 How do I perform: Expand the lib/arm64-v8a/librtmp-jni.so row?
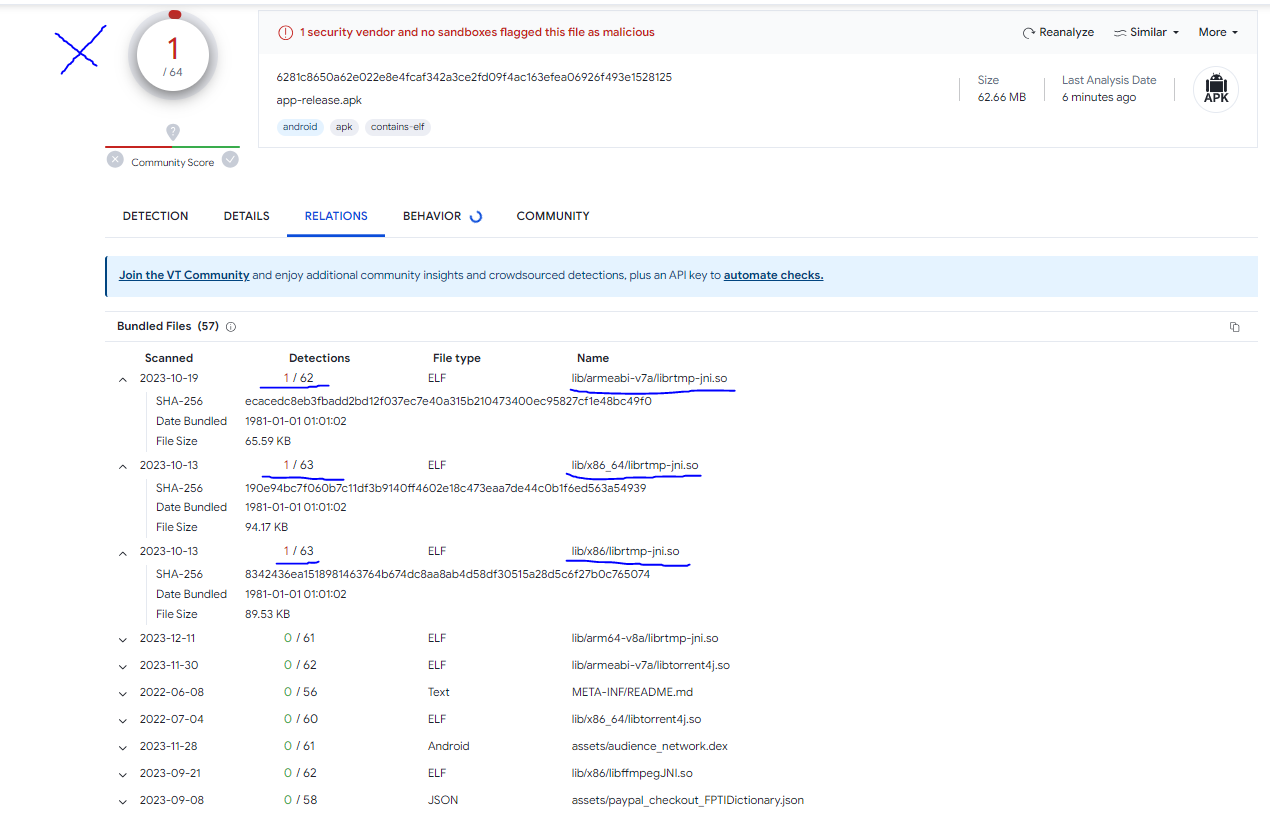(123, 639)
